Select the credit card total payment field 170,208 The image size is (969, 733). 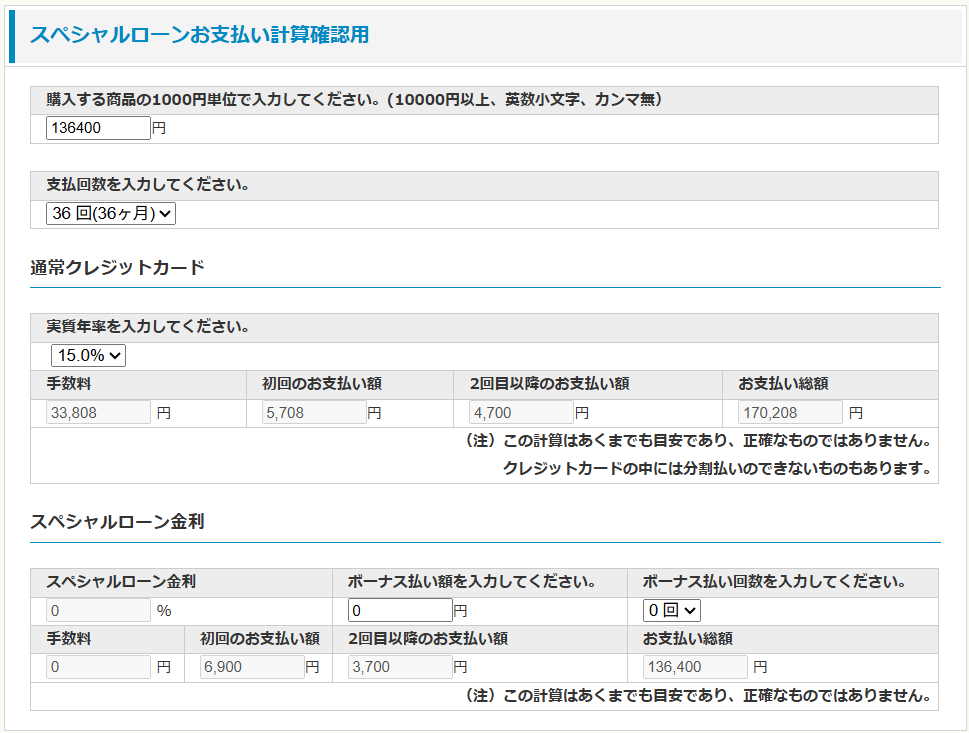tap(791, 412)
